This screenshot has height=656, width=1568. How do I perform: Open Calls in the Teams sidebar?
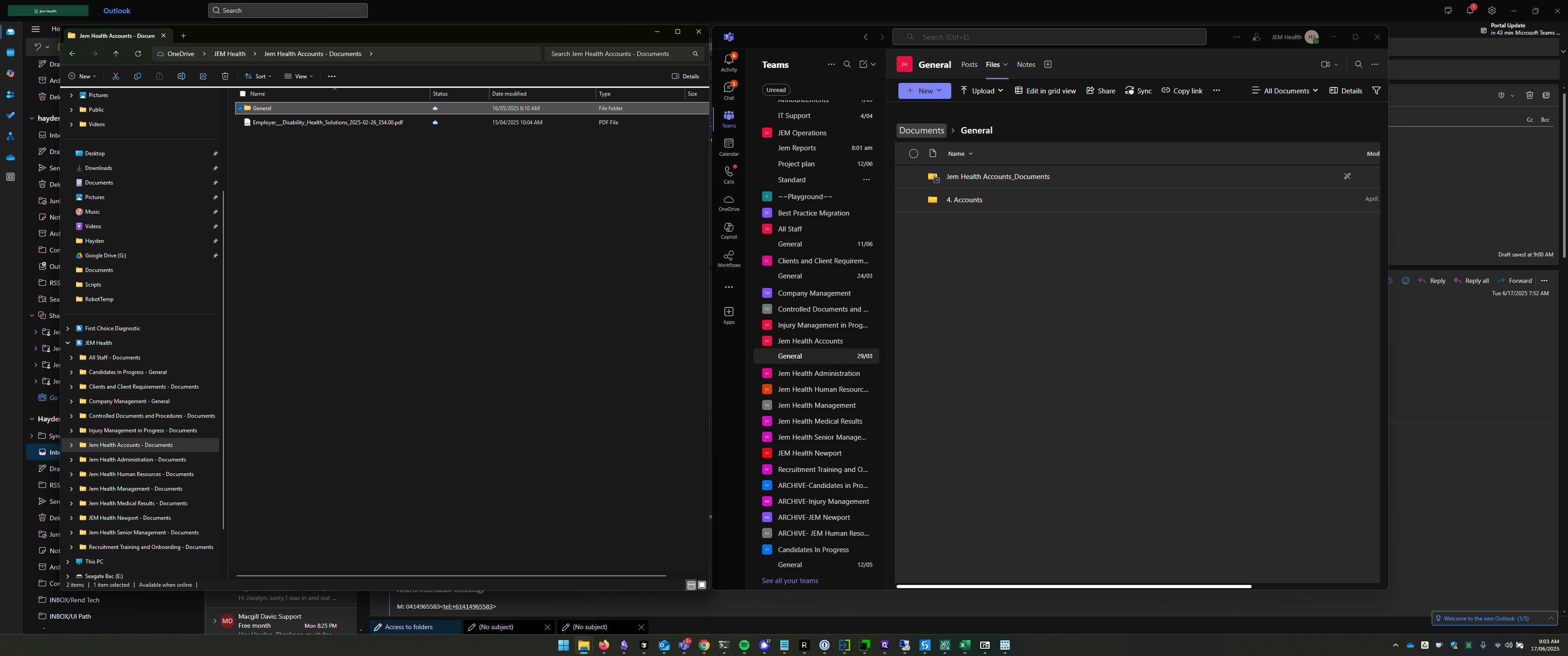pos(728,174)
